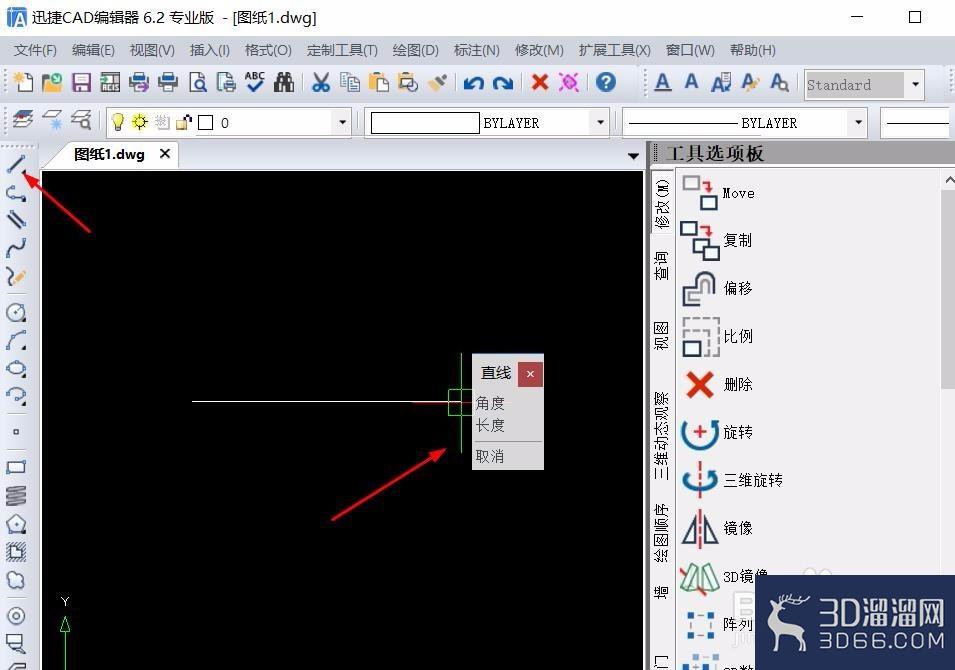Run the ABC spell check
The width and height of the screenshot is (955, 670).
click(255, 82)
